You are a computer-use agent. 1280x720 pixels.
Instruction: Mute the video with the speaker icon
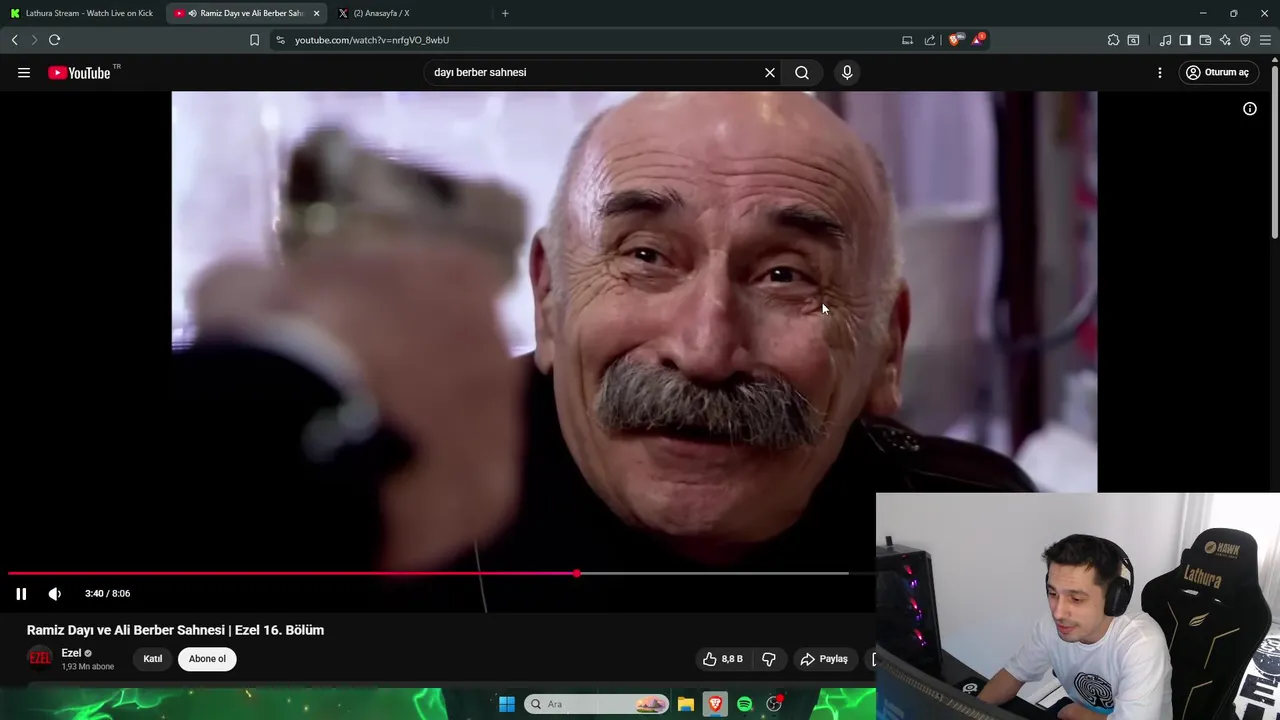point(55,594)
